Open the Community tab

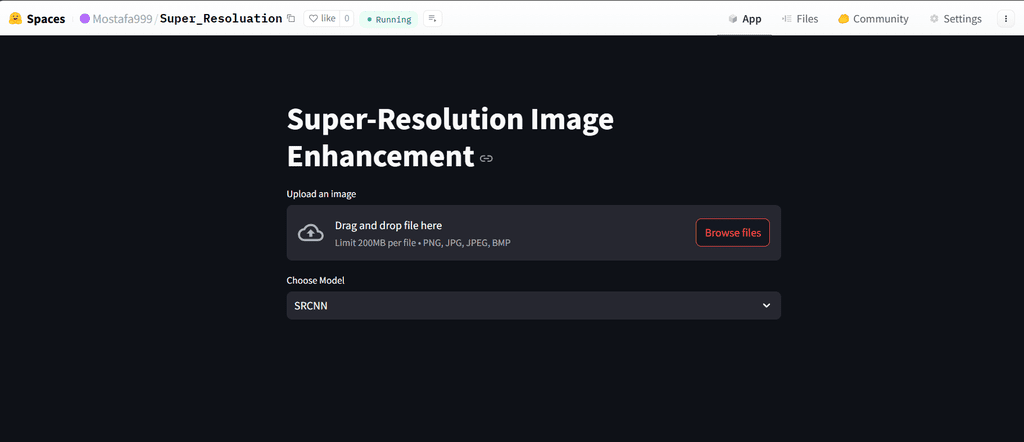873,19
